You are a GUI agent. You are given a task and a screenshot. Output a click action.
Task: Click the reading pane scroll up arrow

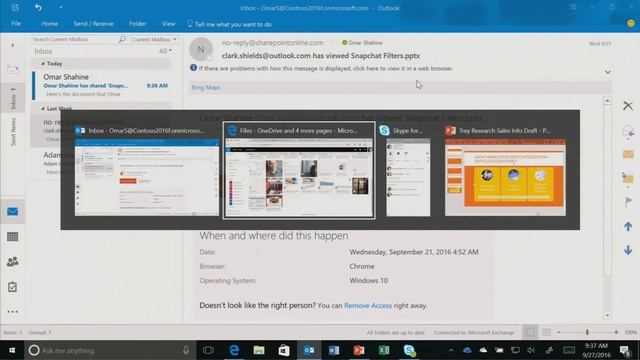click(x=607, y=100)
